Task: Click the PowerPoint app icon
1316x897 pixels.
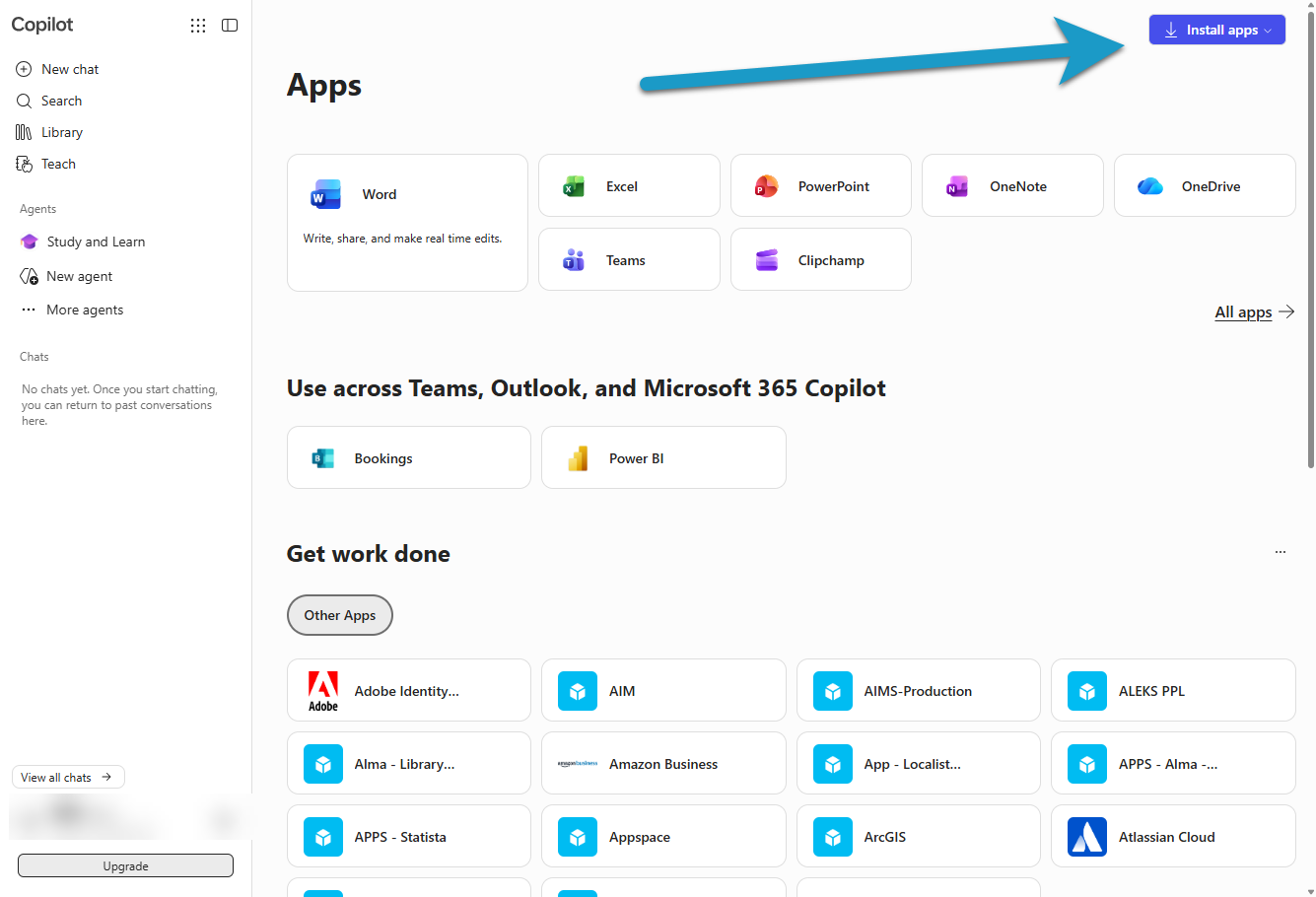Action: click(766, 186)
